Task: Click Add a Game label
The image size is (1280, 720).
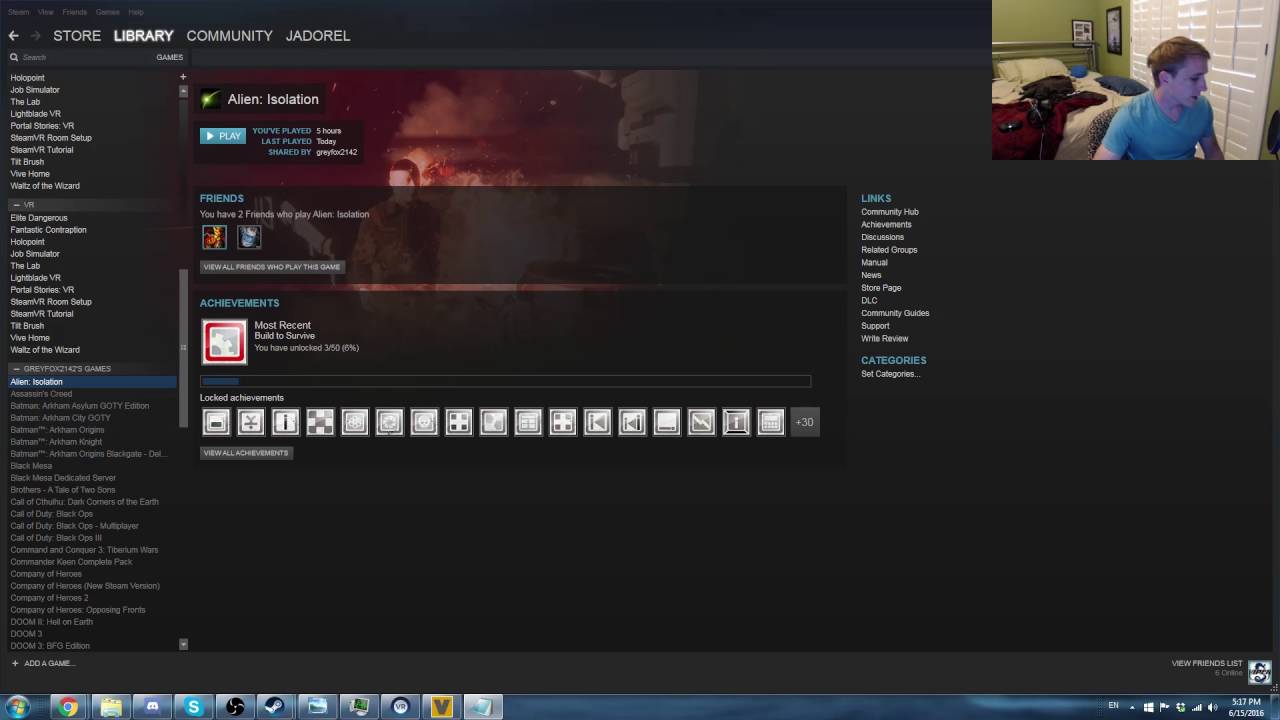Action: pyautogui.click(x=49, y=663)
